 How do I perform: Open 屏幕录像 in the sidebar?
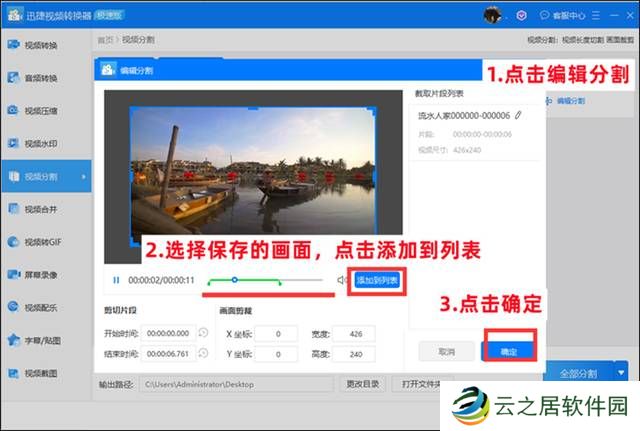tap(40, 274)
